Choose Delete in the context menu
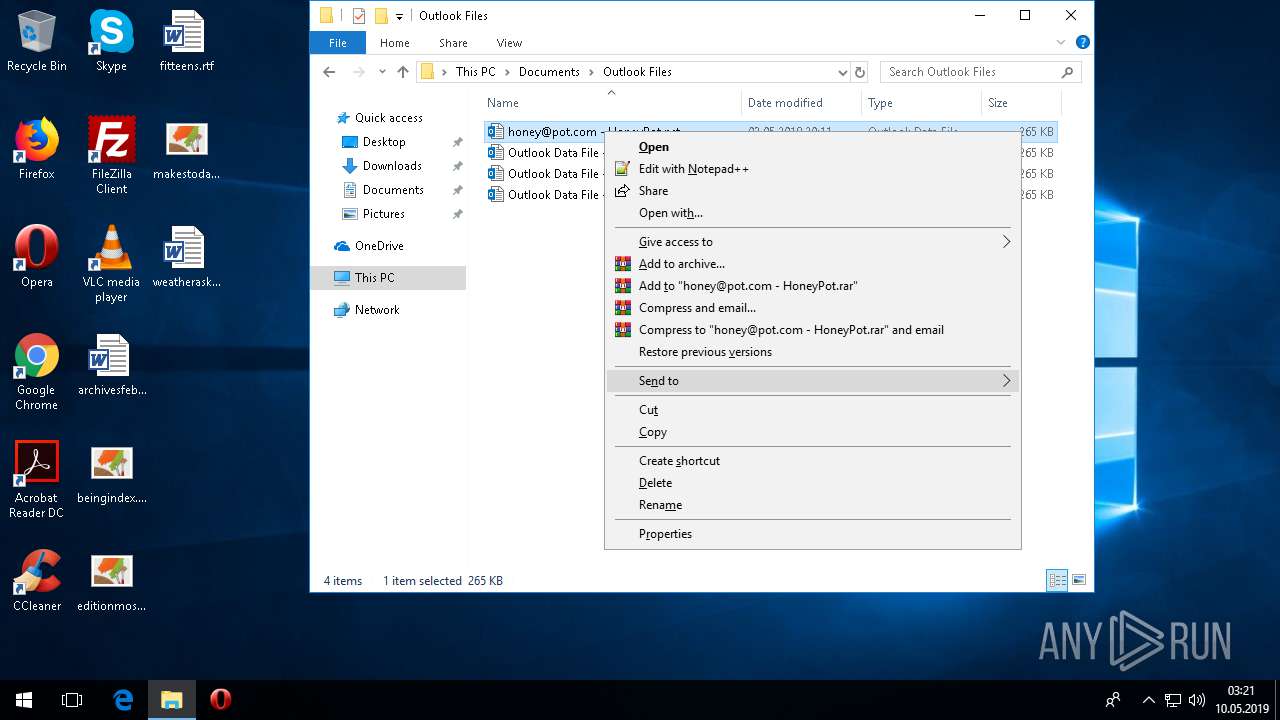The width and height of the screenshot is (1280, 720). 813,483
